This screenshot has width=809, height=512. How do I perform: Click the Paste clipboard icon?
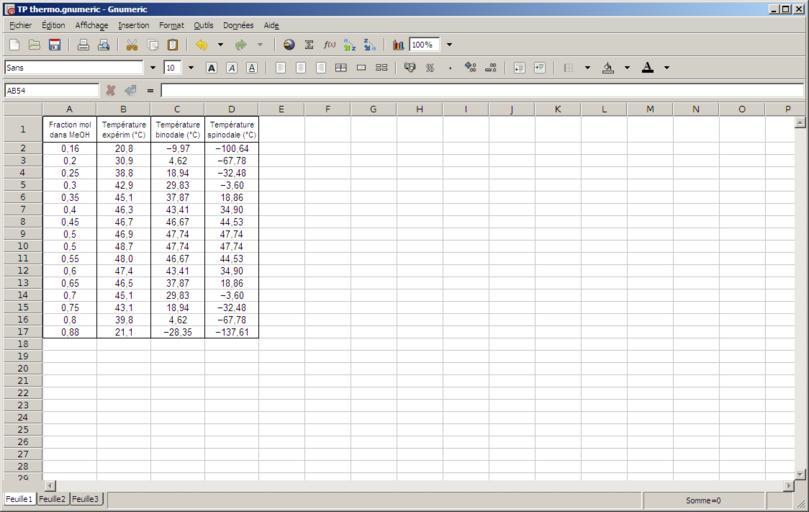click(173, 45)
